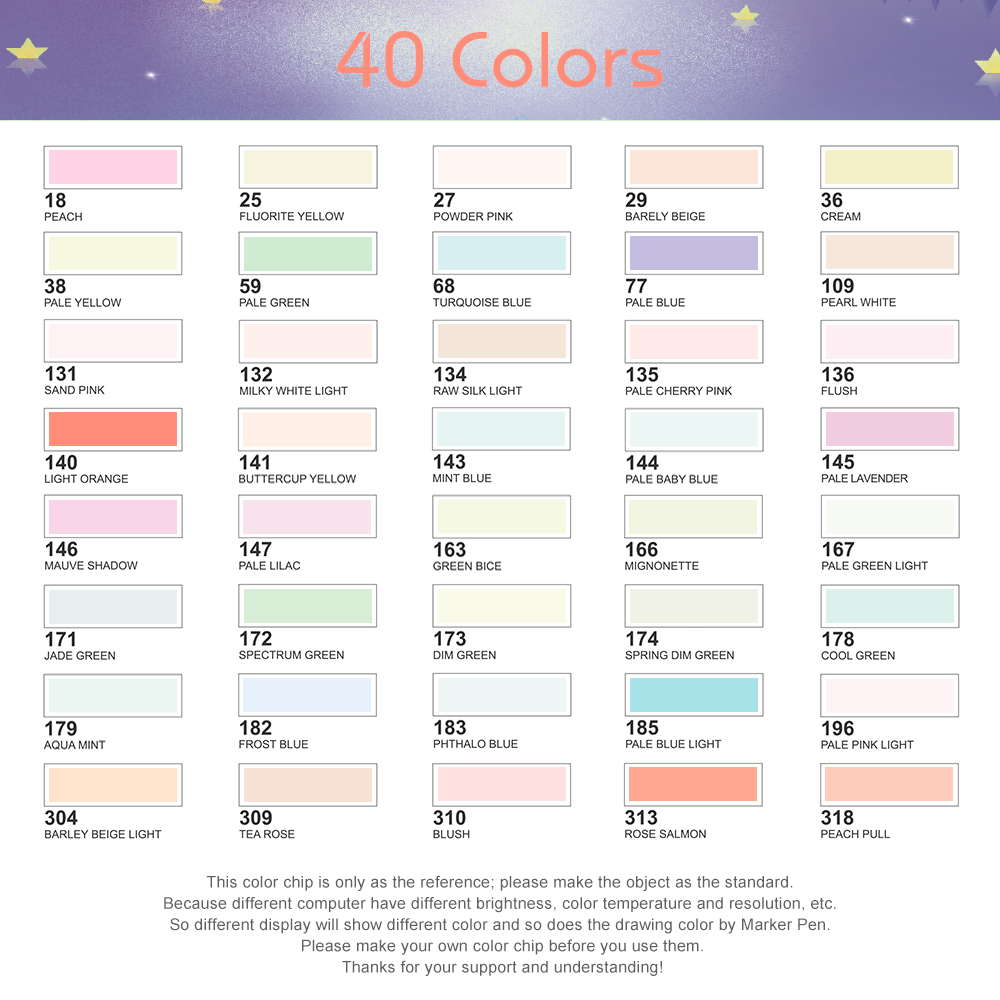Select the 185 Pale Blue Light swatch
The image size is (1000, 1000).
pyautogui.click(x=694, y=695)
